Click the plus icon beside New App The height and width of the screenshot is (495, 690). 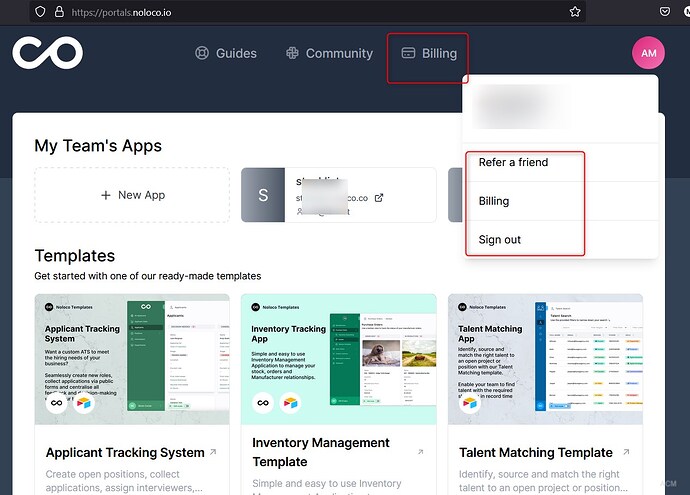click(106, 195)
